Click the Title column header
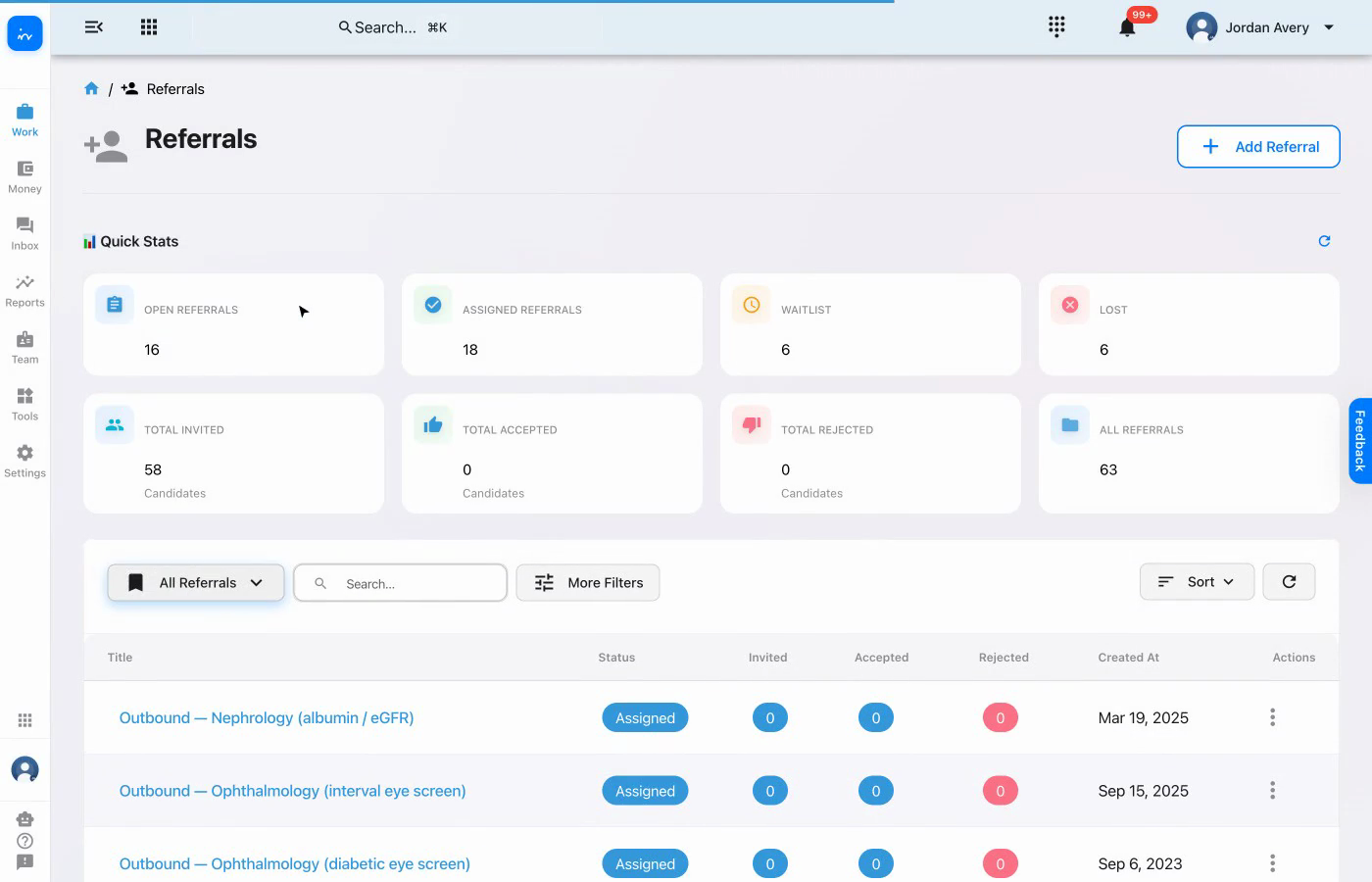Viewport: 1372px width, 882px height. pyautogui.click(x=120, y=658)
